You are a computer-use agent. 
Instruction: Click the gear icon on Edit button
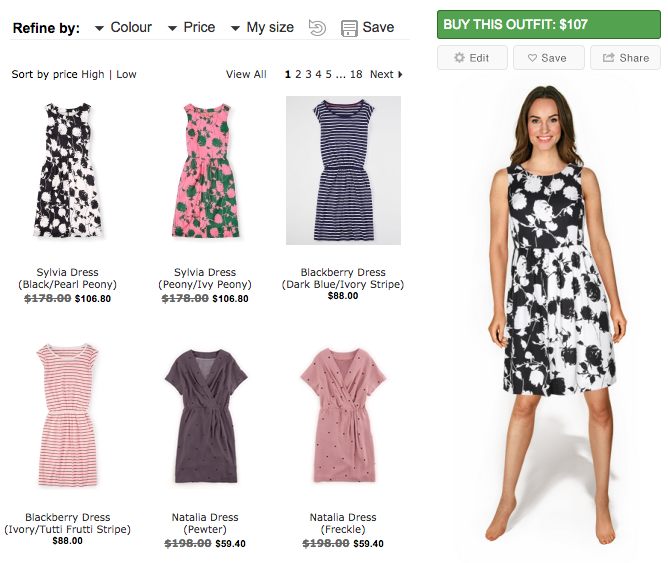click(x=460, y=58)
